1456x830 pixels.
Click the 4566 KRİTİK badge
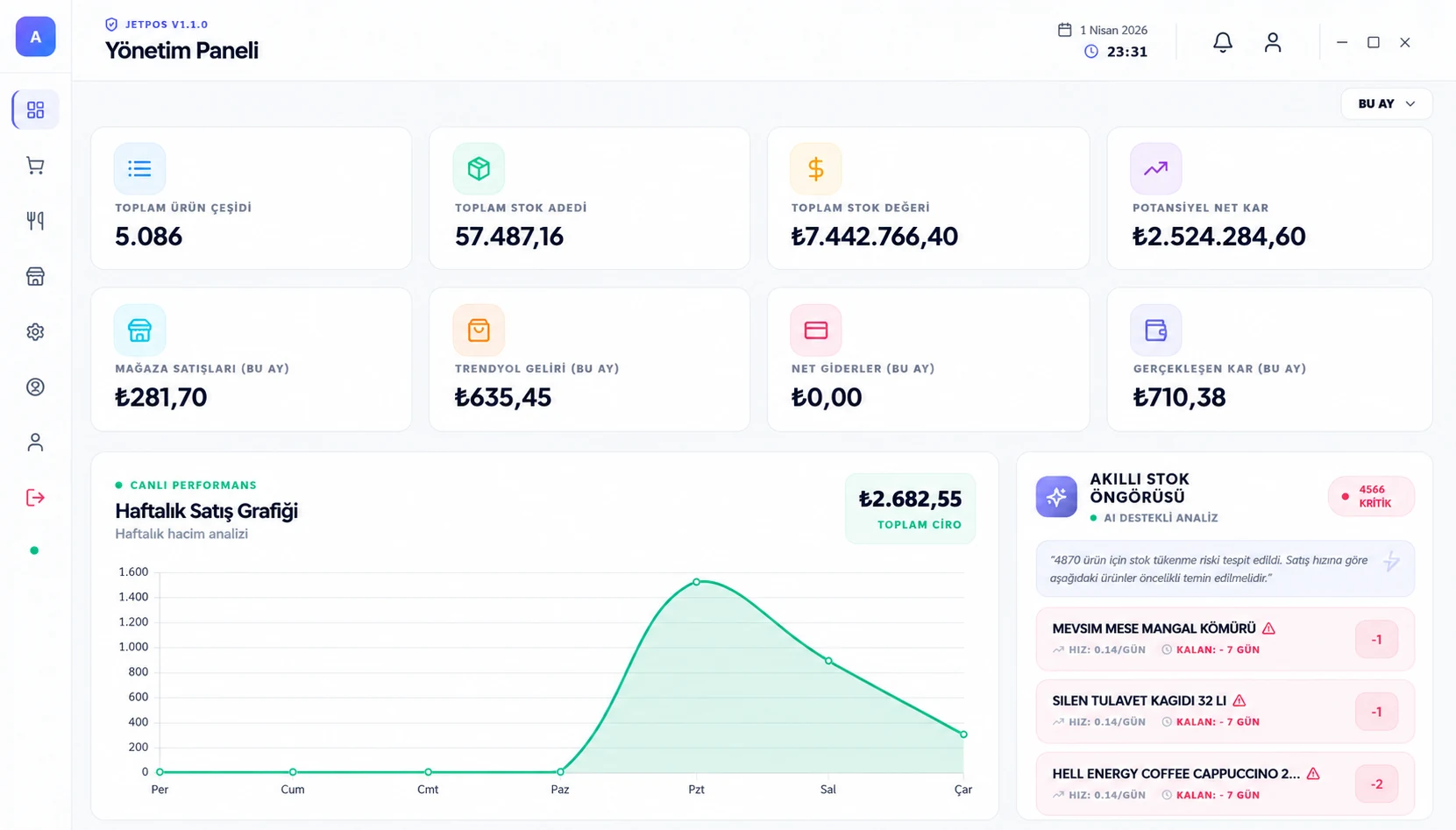1371,496
